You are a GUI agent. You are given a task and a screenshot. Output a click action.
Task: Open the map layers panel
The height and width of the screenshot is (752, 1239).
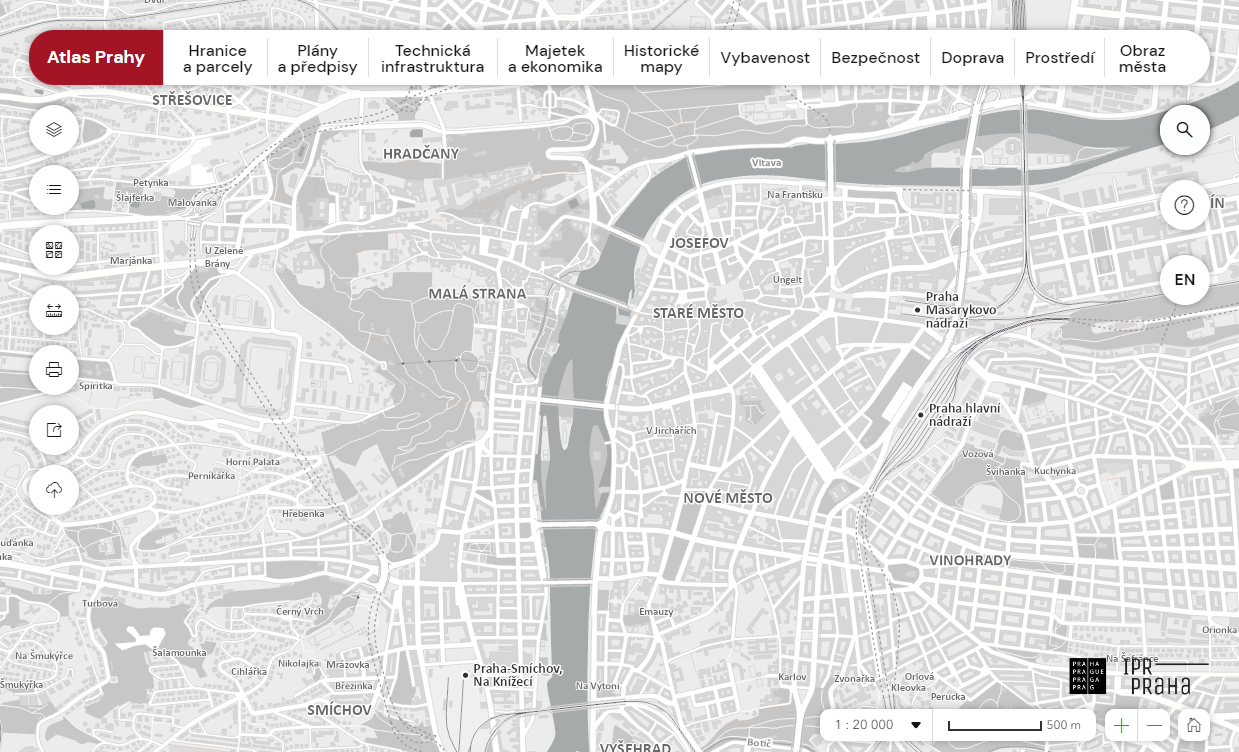[54, 129]
